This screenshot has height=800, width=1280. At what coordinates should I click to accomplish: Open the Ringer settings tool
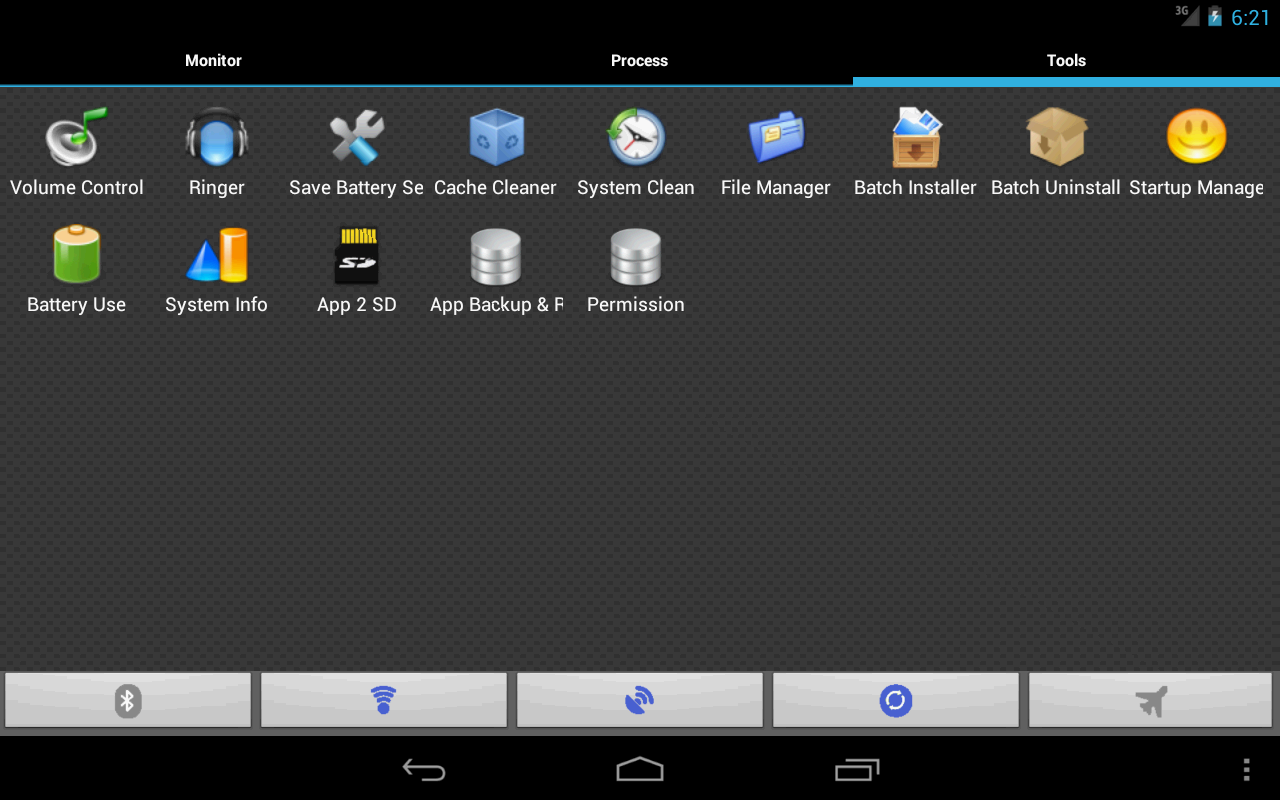(x=216, y=150)
